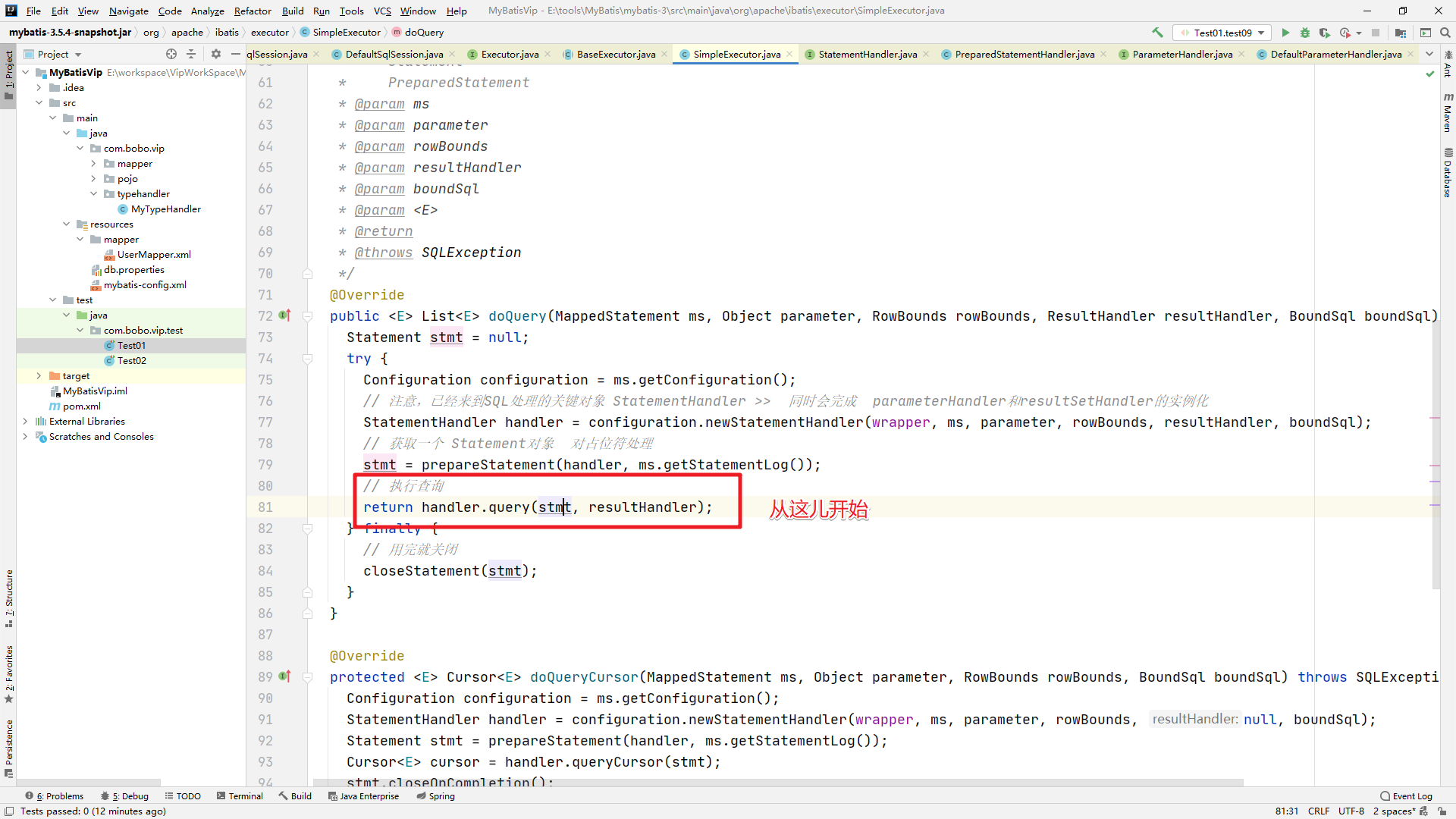Toggle code fold marker at line 74 try block

[308, 359]
